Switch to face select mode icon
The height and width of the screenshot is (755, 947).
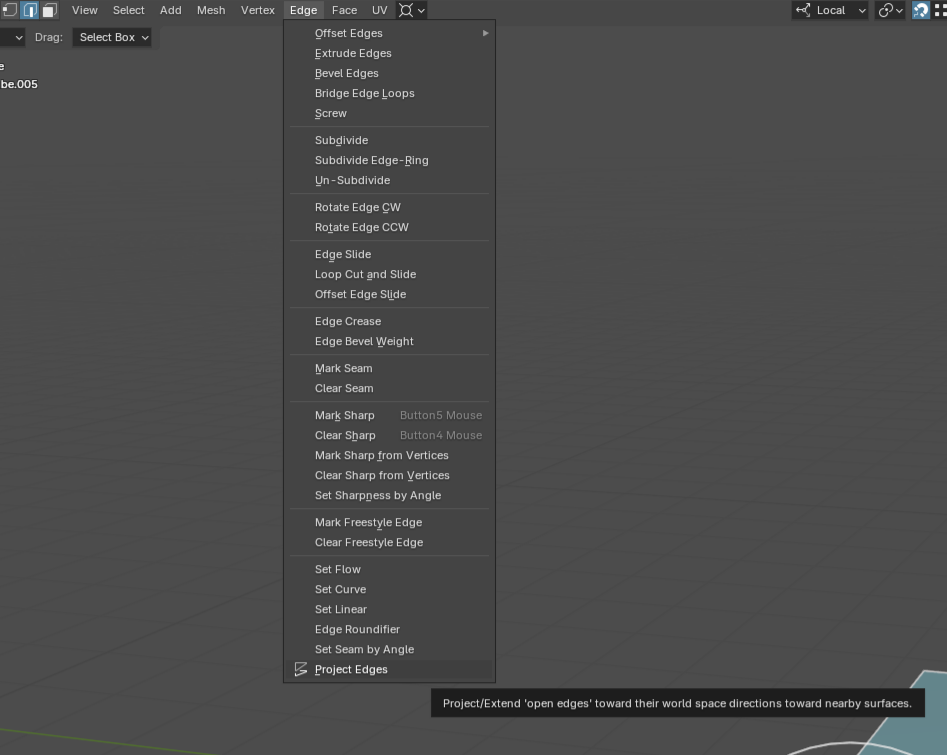coord(50,10)
